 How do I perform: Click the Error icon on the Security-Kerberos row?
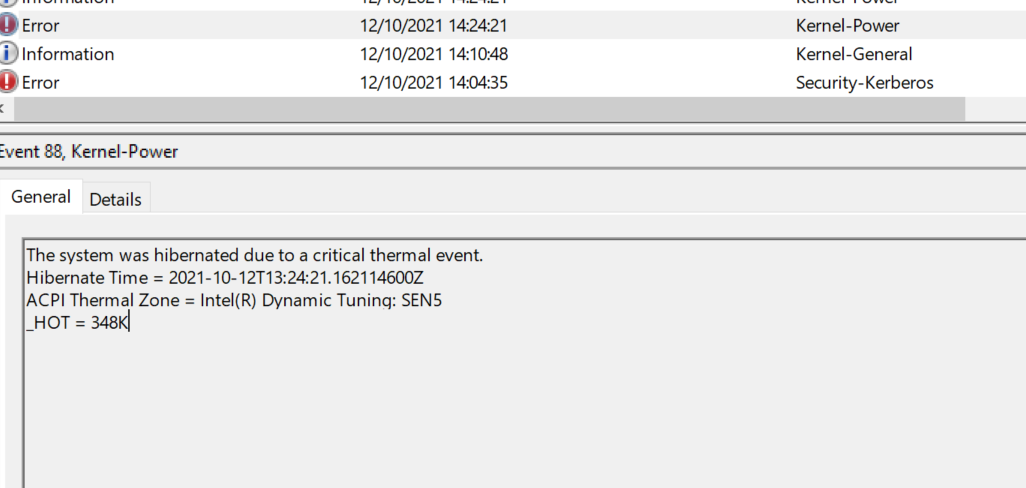pos(9,82)
